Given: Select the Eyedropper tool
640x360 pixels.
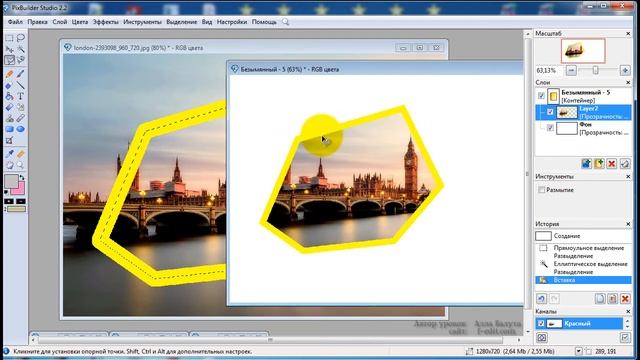Looking at the screenshot, I should pos(9,154).
